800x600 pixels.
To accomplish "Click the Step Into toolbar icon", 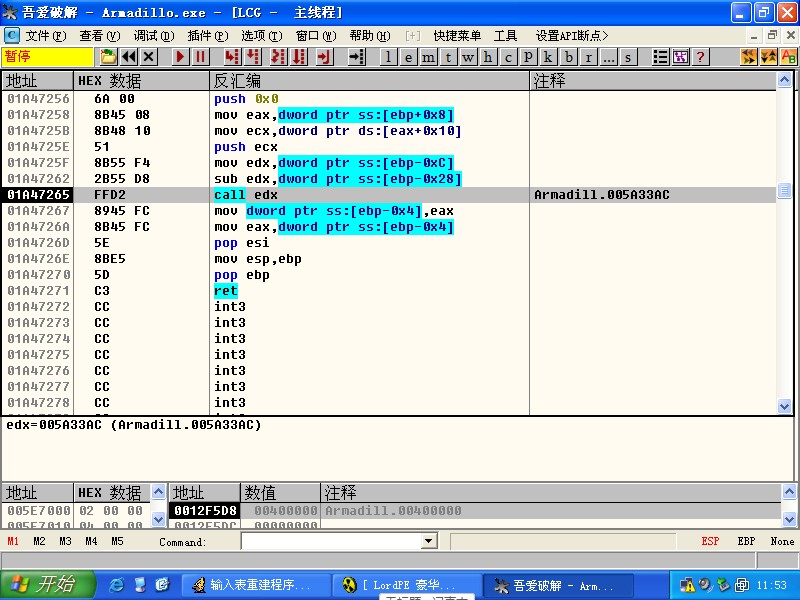I will tap(232, 57).
